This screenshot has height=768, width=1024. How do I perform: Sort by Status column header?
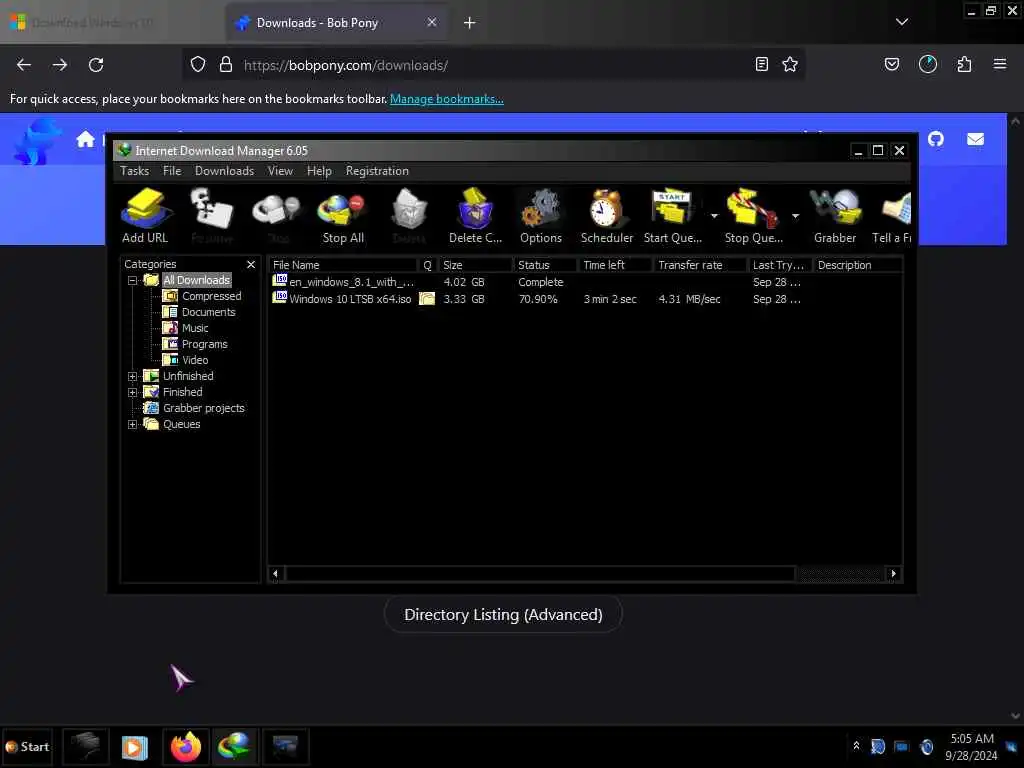click(x=545, y=264)
